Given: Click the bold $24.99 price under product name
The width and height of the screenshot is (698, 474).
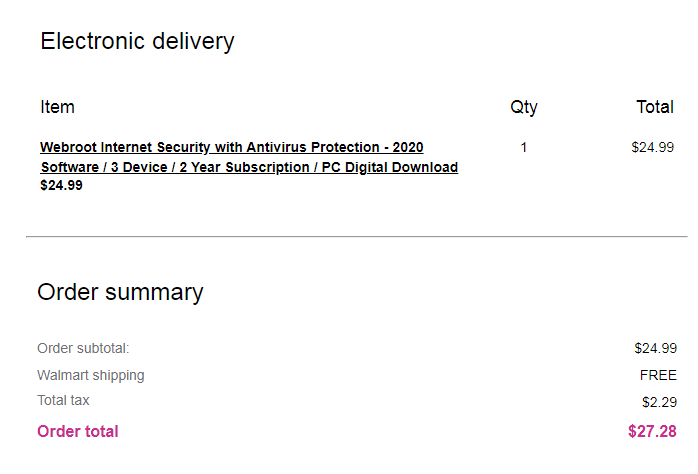Looking at the screenshot, I should [x=61, y=185].
